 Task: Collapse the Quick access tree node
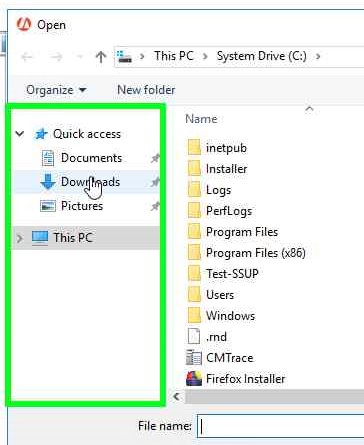[x=20, y=134]
